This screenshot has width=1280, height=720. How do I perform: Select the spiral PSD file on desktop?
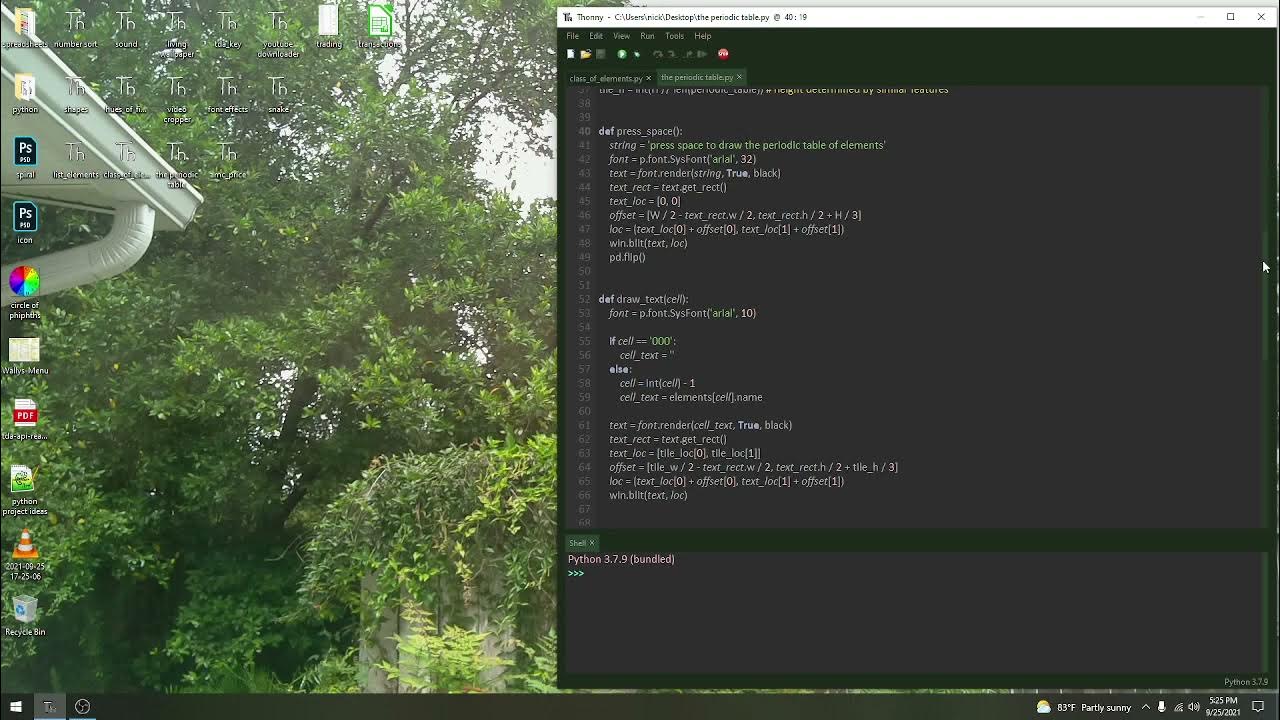click(25, 158)
